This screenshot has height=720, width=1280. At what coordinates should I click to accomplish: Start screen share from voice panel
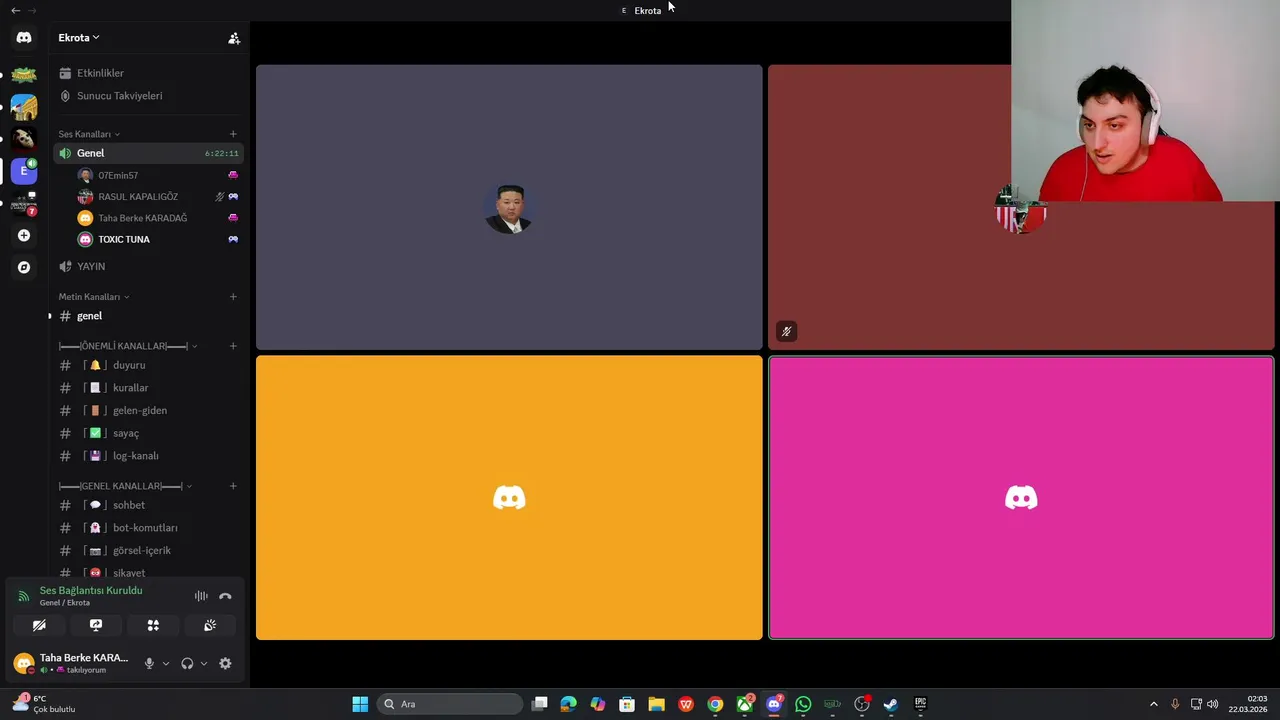pyautogui.click(x=96, y=625)
